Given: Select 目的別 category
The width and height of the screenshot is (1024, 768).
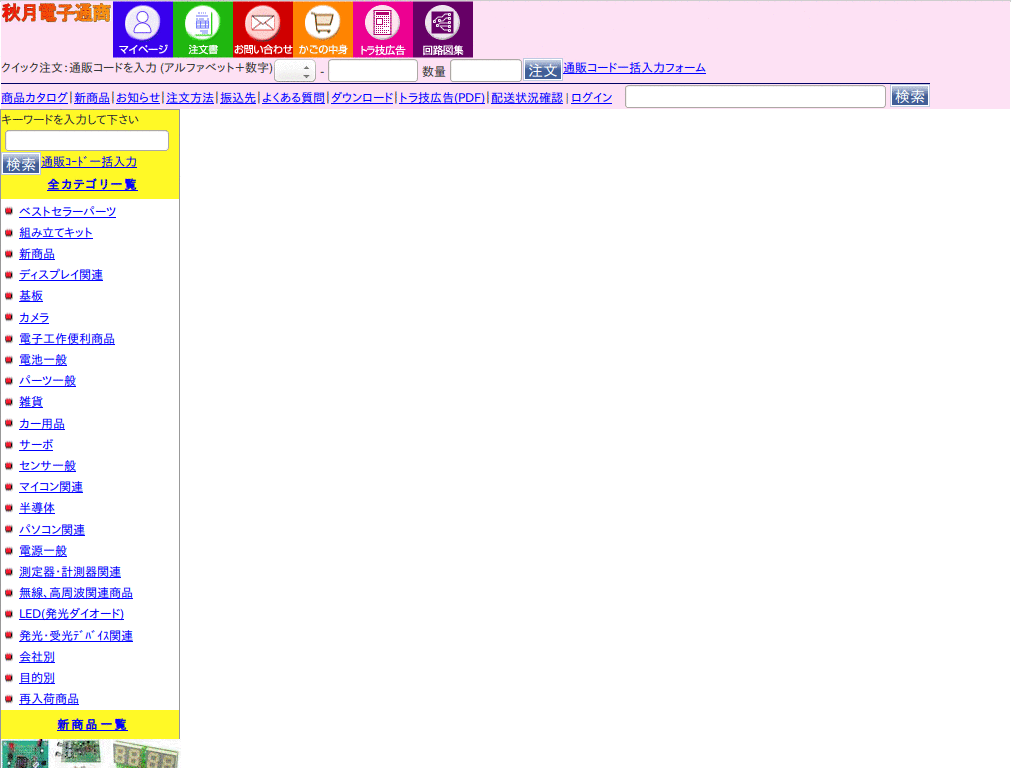Looking at the screenshot, I should point(37,678).
